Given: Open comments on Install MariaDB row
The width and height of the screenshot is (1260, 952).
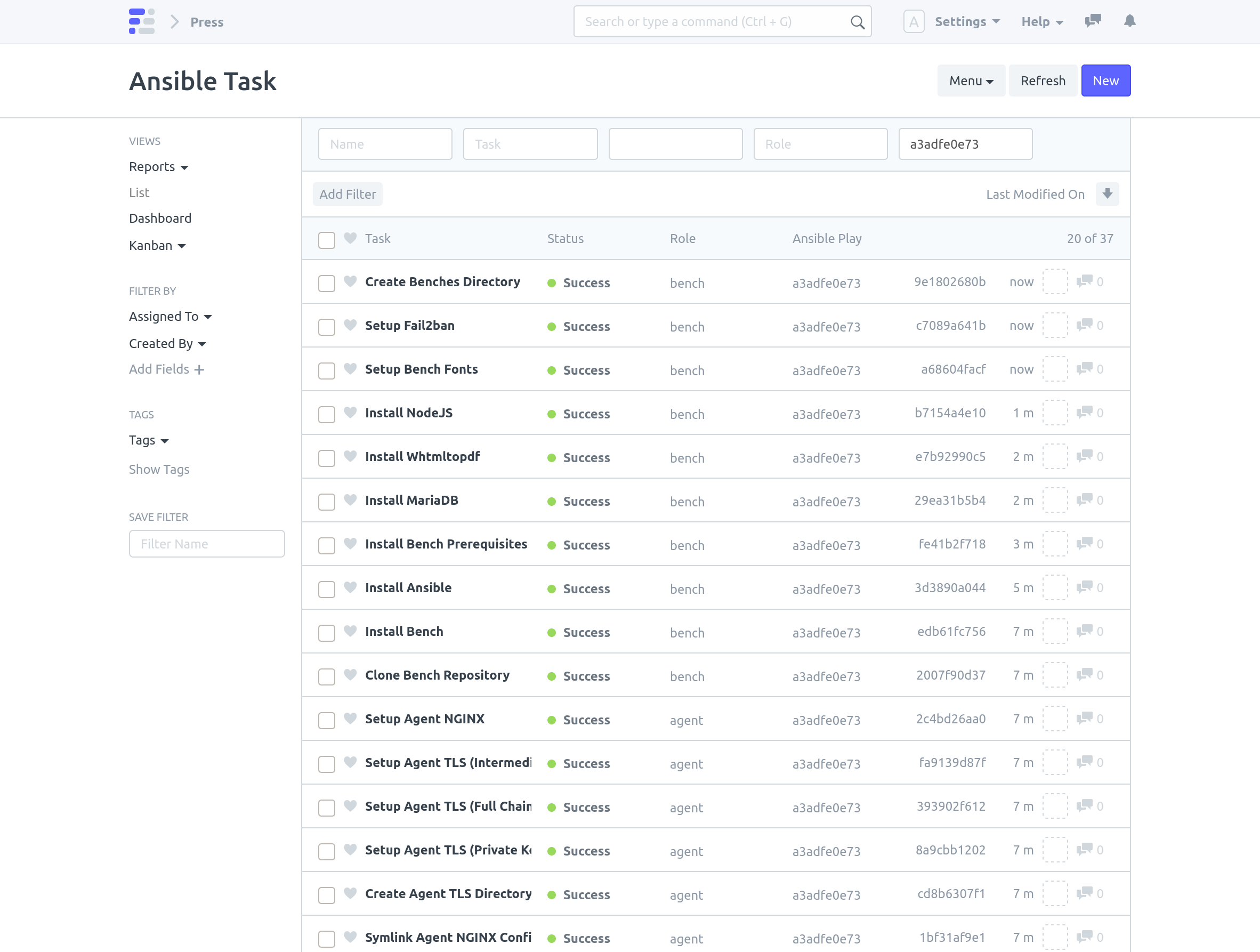Looking at the screenshot, I should pos(1086,500).
